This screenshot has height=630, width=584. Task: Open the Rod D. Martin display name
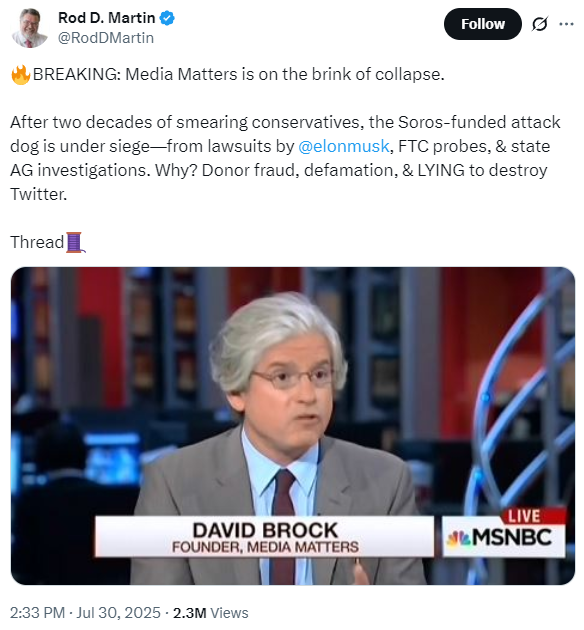coord(106,18)
